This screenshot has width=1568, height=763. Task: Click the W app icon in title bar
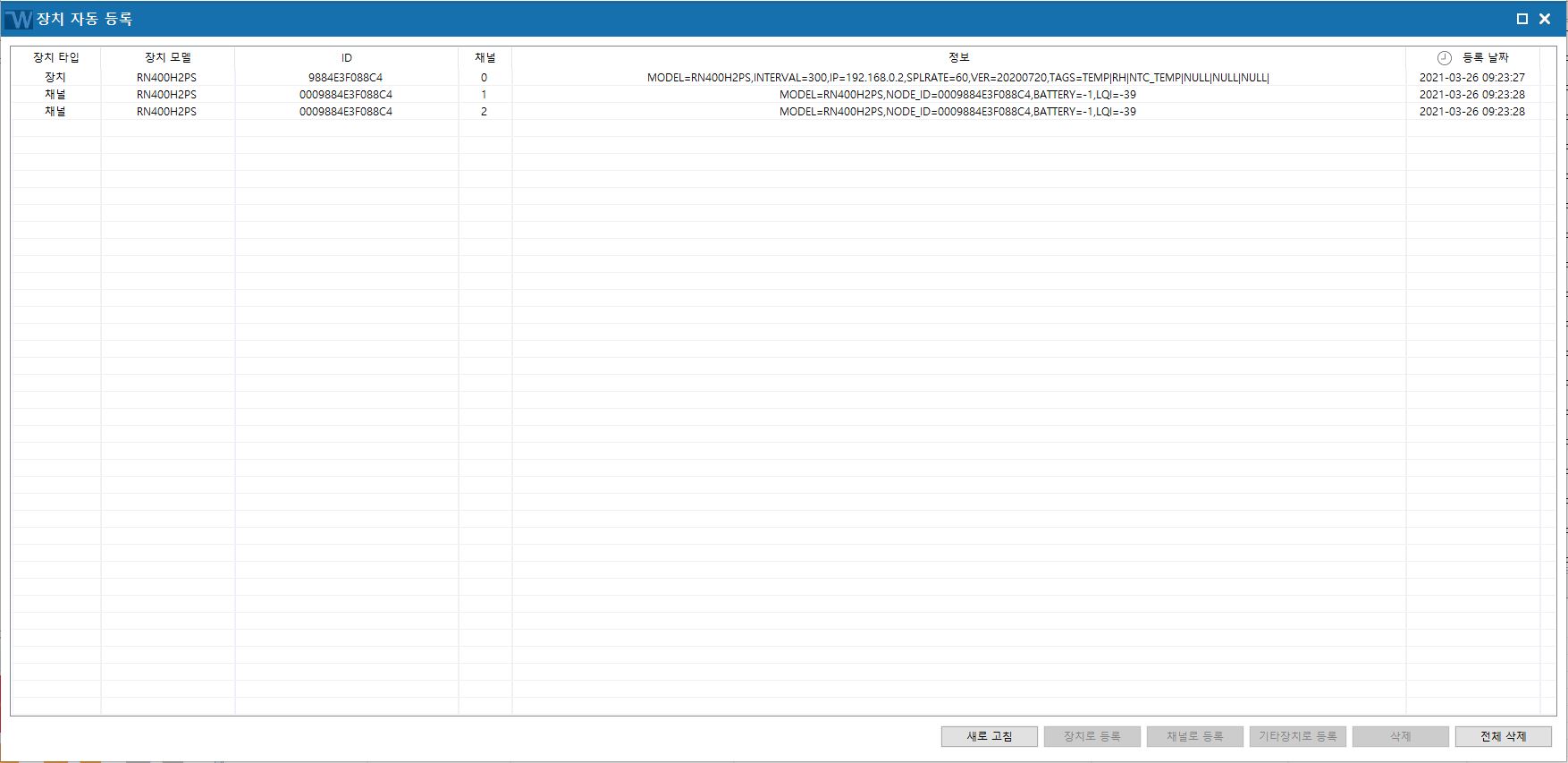tap(18, 19)
